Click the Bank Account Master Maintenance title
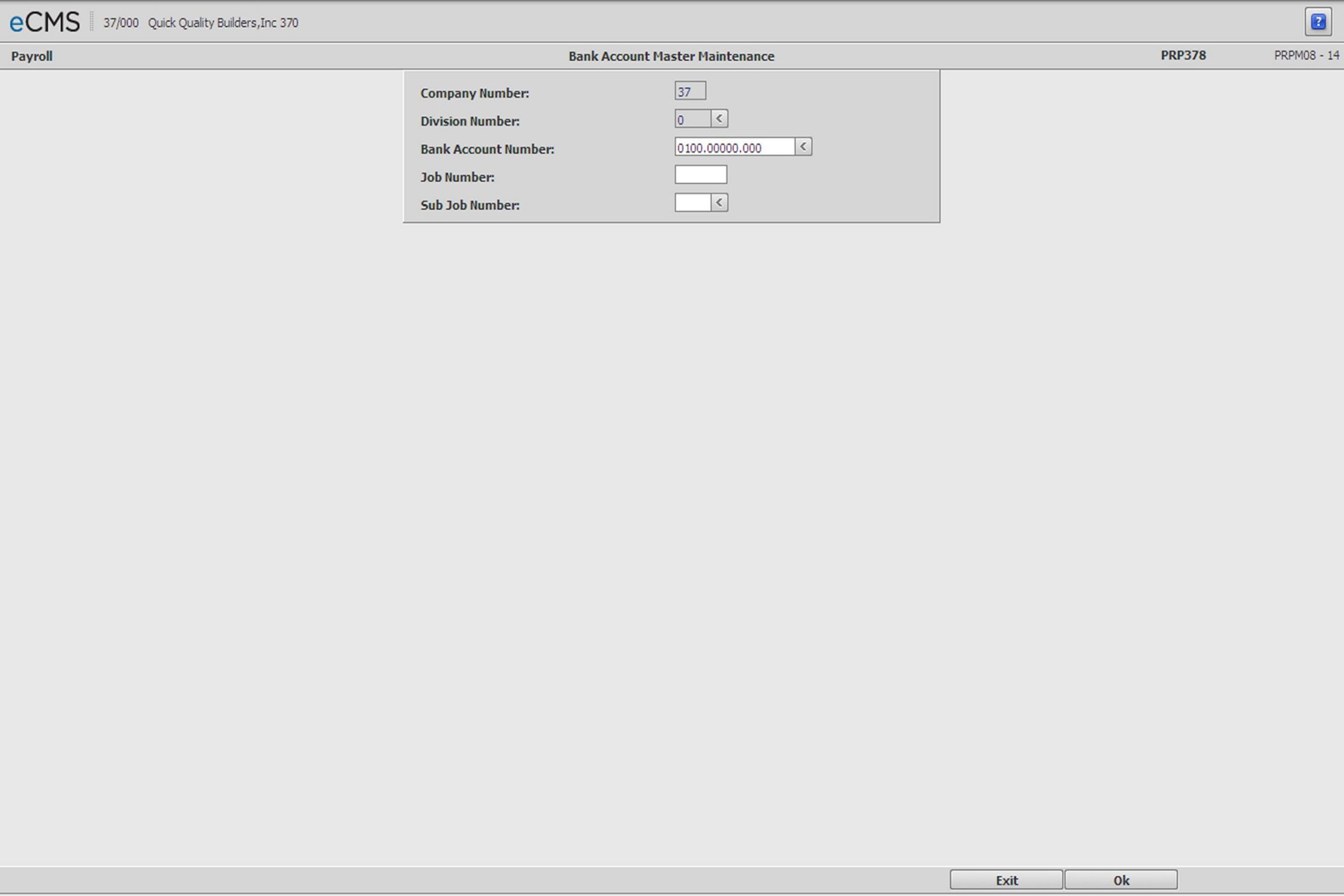1344x896 pixels. pyautogui.click(x=671, y=56)
